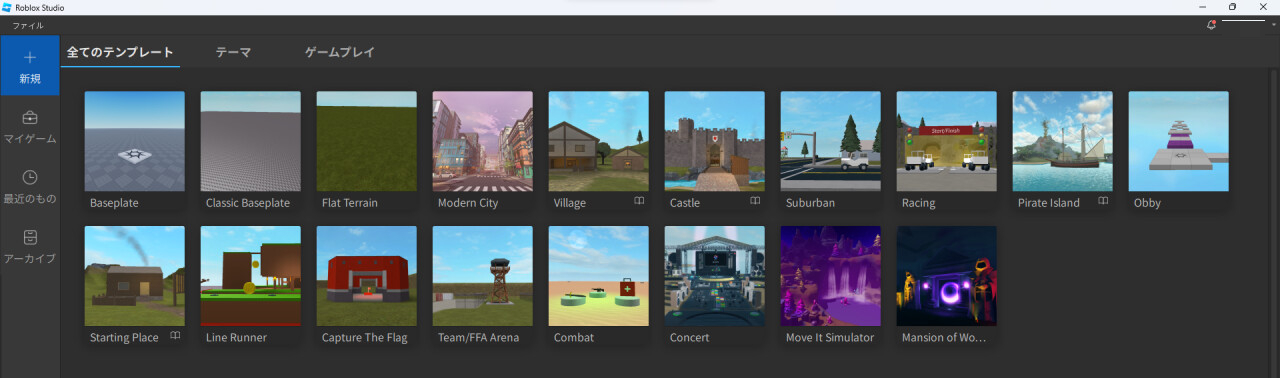The height and width of the screenshot is (378, 1280).
Task: Switch to ゲームプレイ tab
Action: pyautogui.click(x=340, y=52)
